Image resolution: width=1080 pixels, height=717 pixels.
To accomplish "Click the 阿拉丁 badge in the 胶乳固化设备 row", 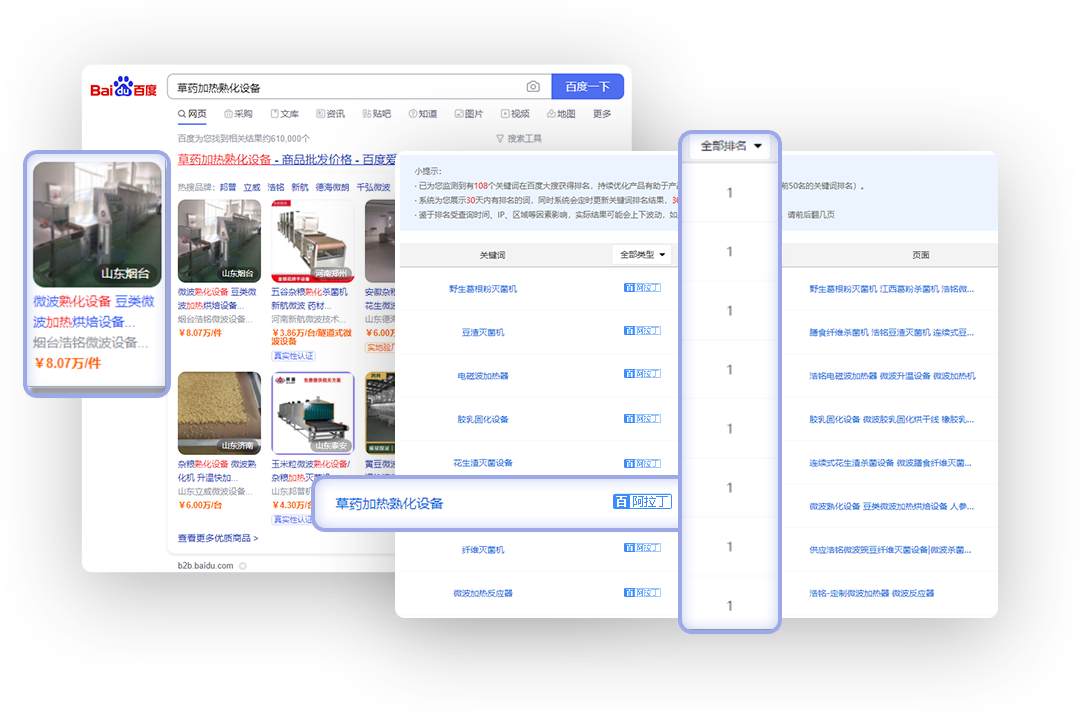I will point(642,419).
